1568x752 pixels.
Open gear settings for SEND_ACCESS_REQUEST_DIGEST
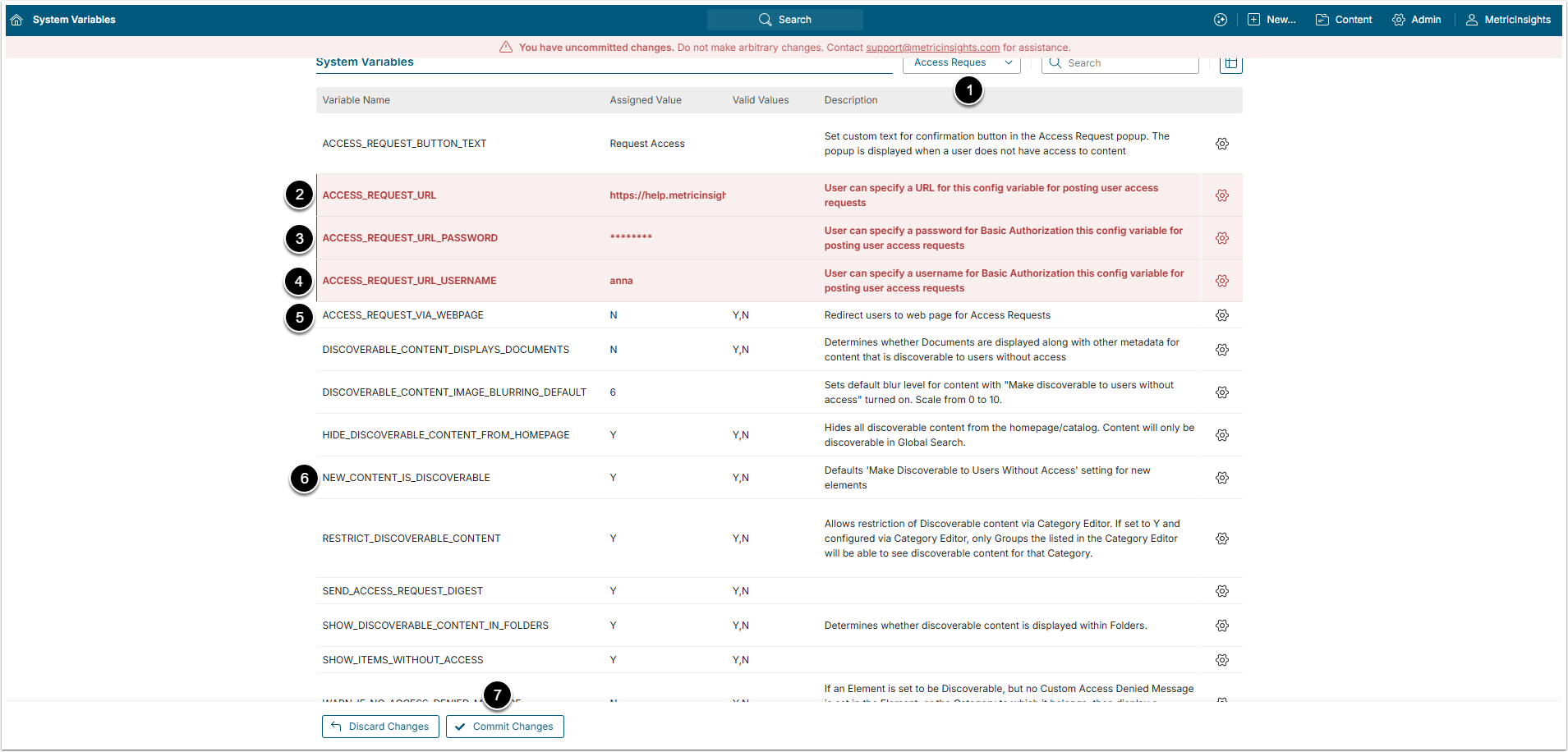coord(1221,591)
